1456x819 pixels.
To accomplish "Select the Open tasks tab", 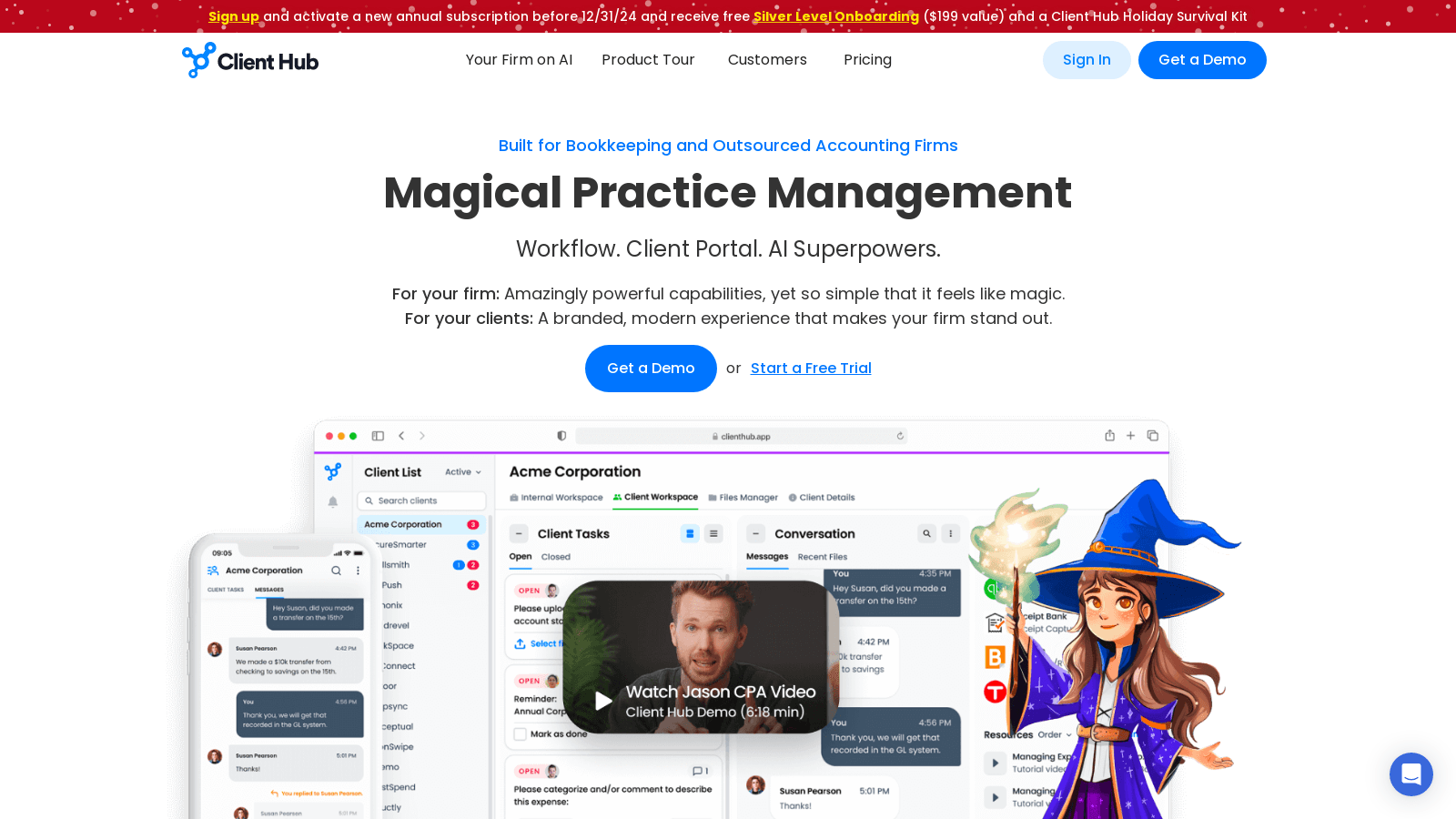I will pos(521,557).
